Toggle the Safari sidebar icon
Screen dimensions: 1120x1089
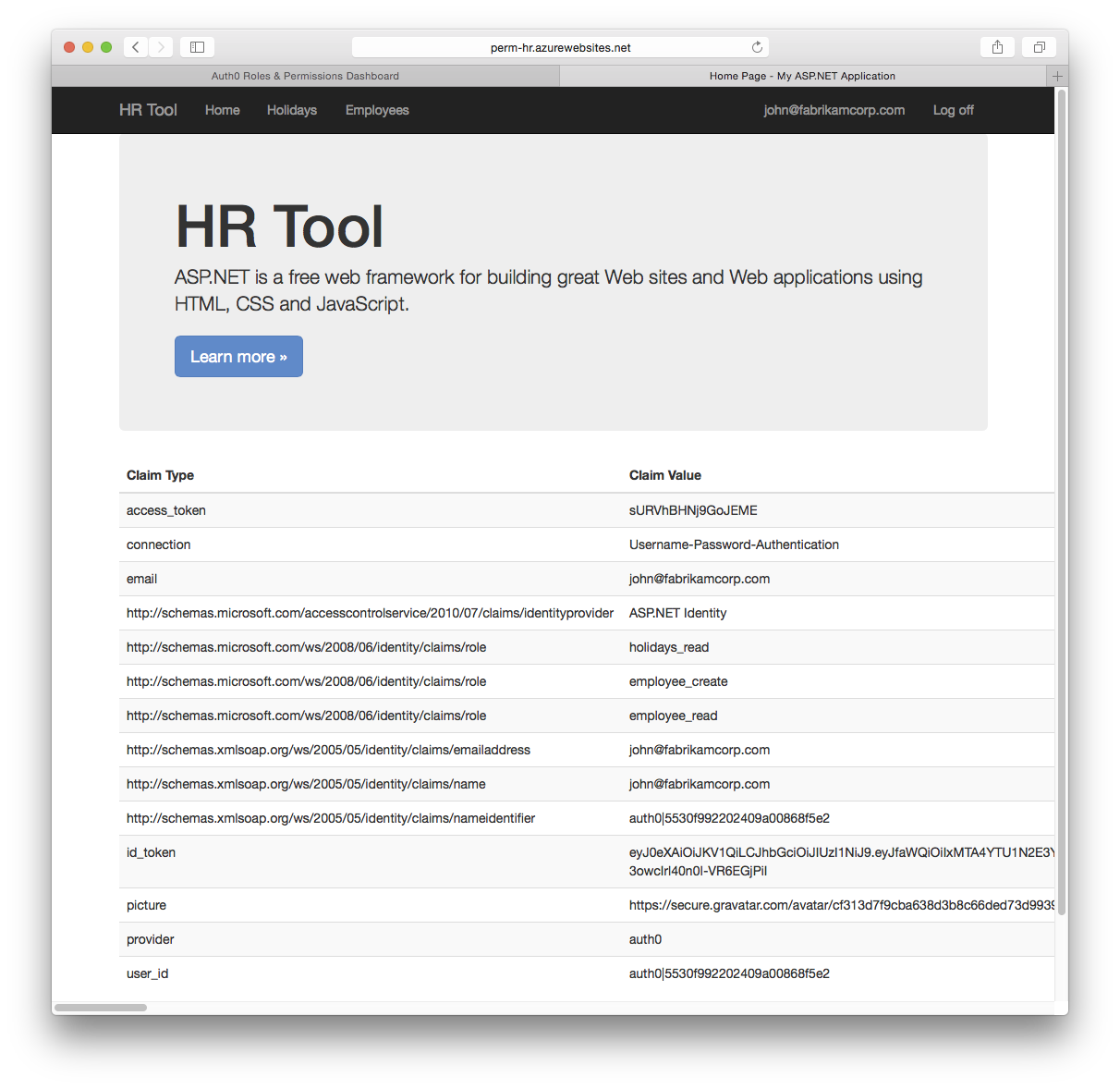tap(197, 47)
